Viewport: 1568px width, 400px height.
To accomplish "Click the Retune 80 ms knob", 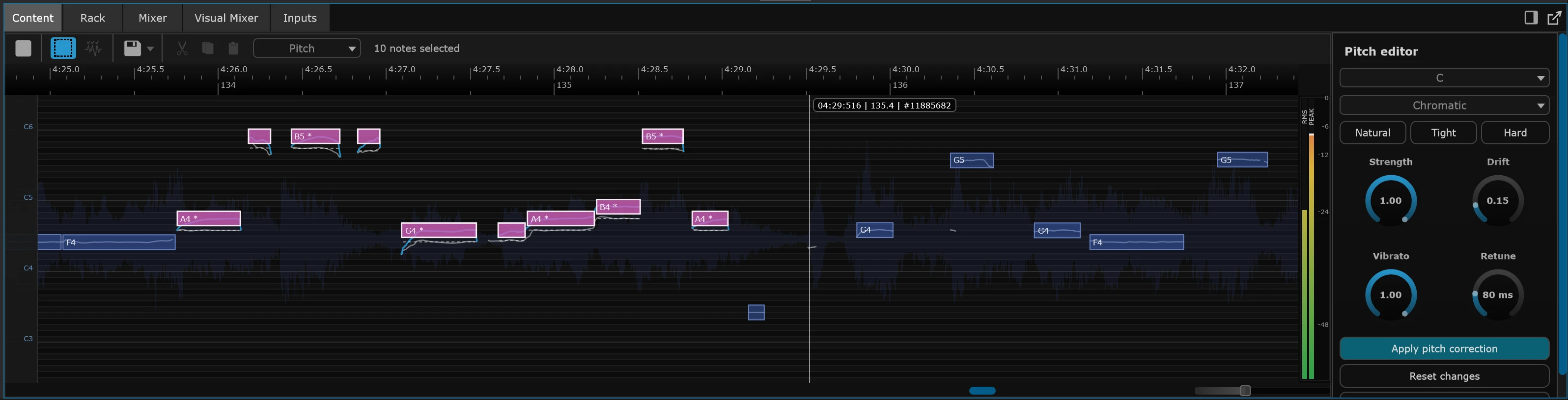I will (x=1498, y=295).
